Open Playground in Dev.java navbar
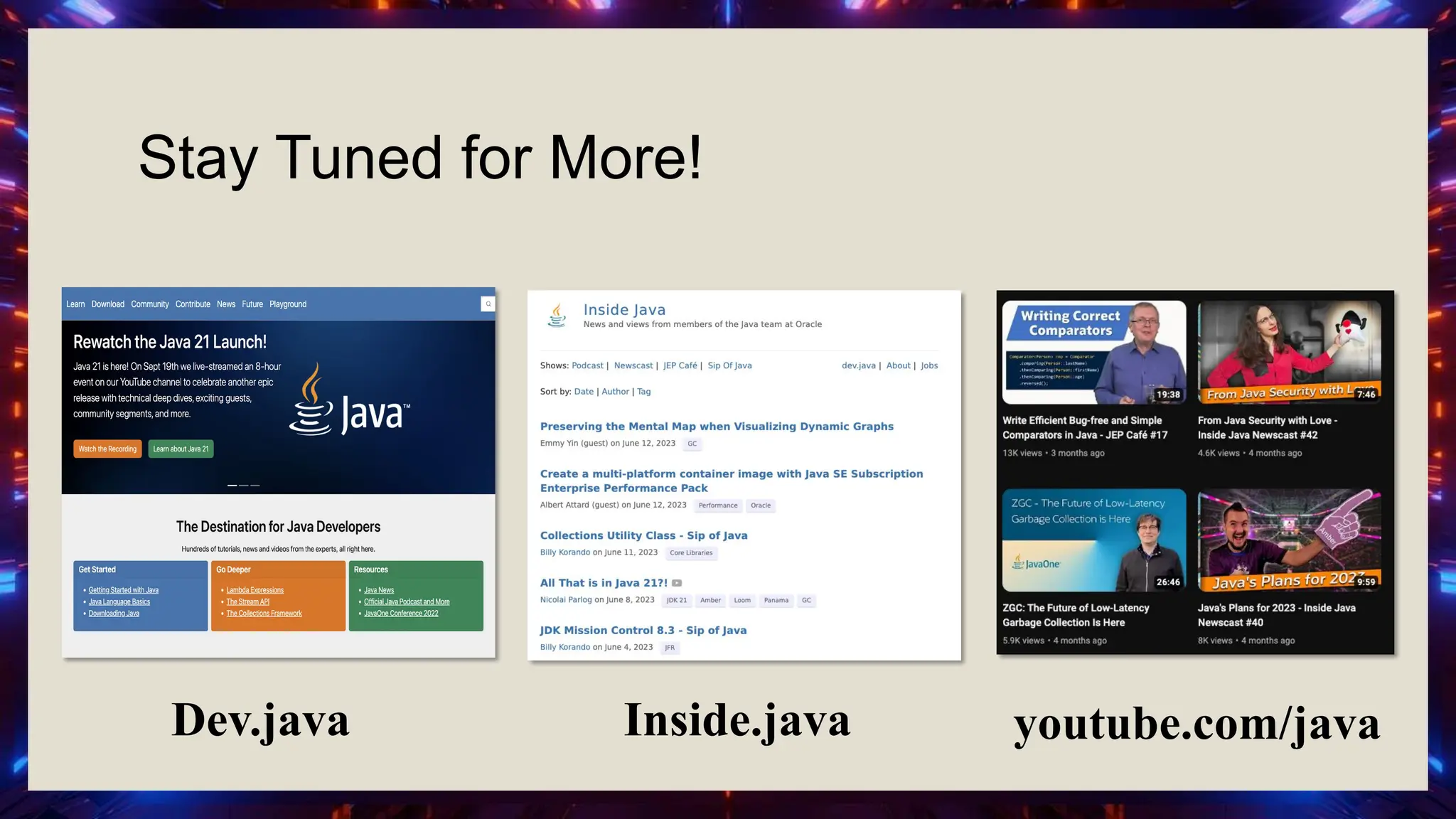The width and height of the screenshot is (1456, 819). [288, 304]
